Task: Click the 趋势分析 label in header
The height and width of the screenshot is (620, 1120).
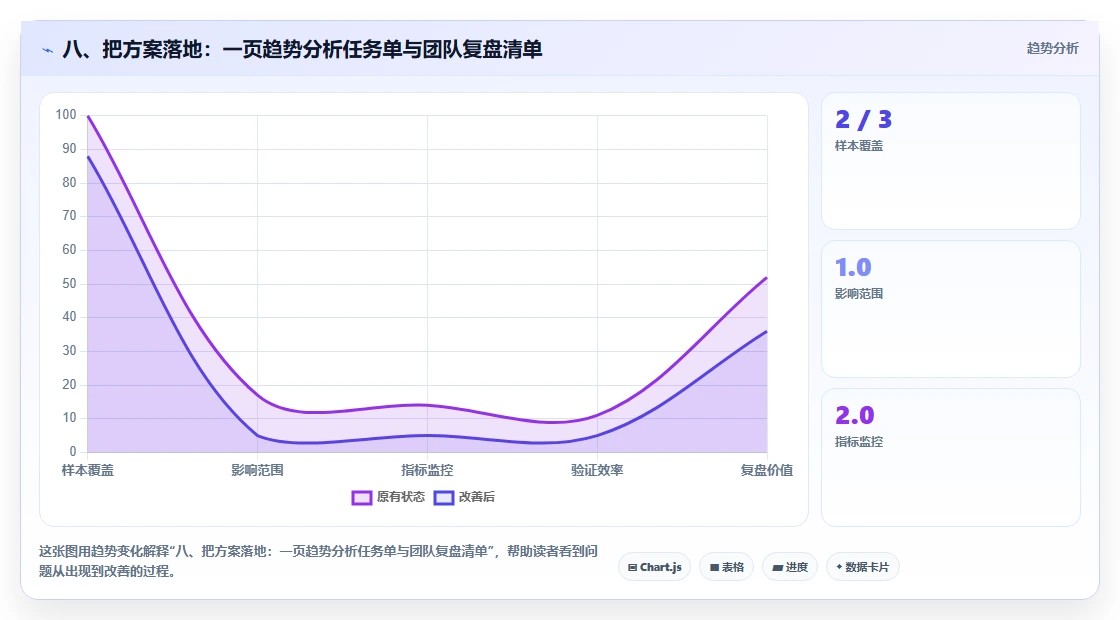Action: click(x=1052, y=49)
